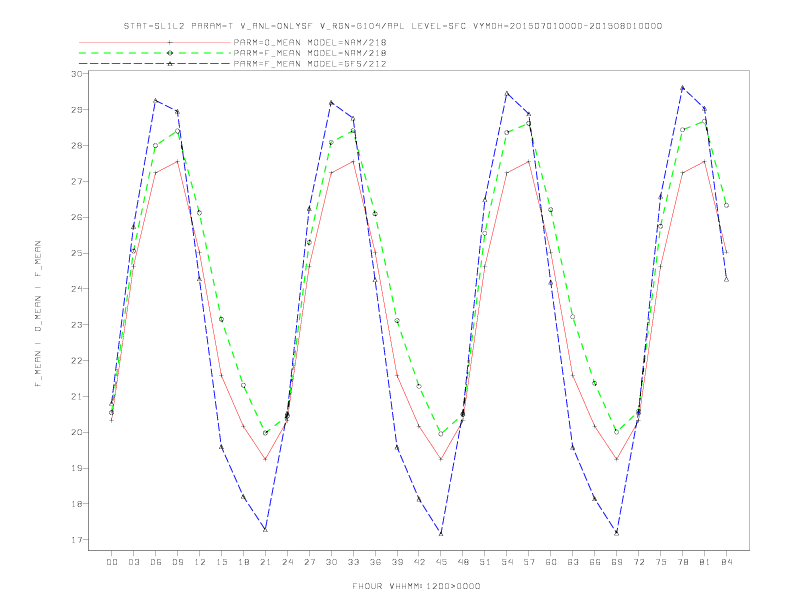
Task: Click x-axis tick label 51
Action: coord(485,562)
